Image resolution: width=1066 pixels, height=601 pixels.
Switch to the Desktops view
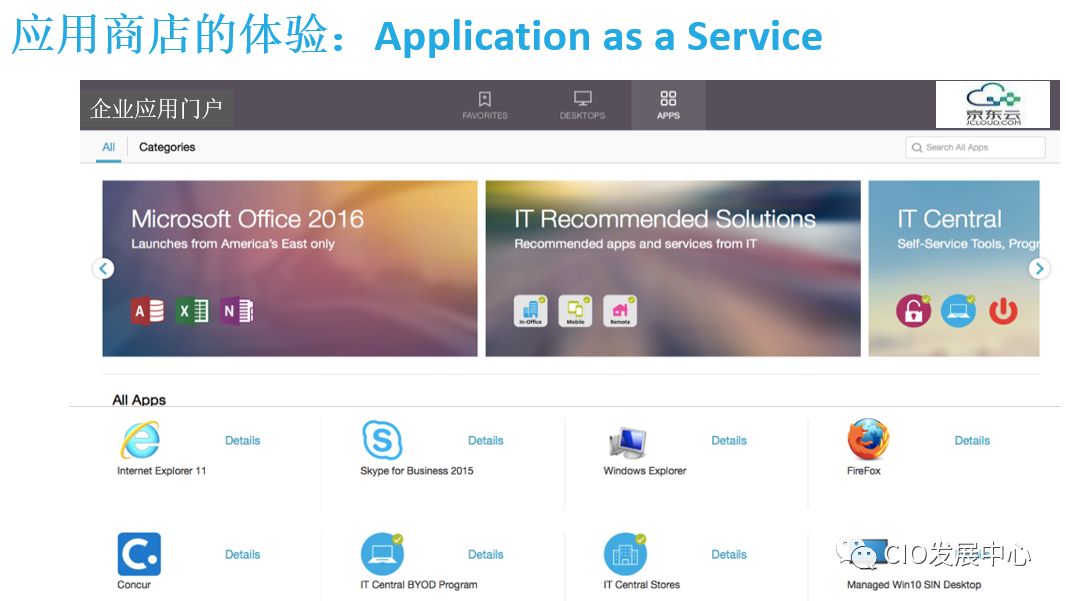pos(582,106)
